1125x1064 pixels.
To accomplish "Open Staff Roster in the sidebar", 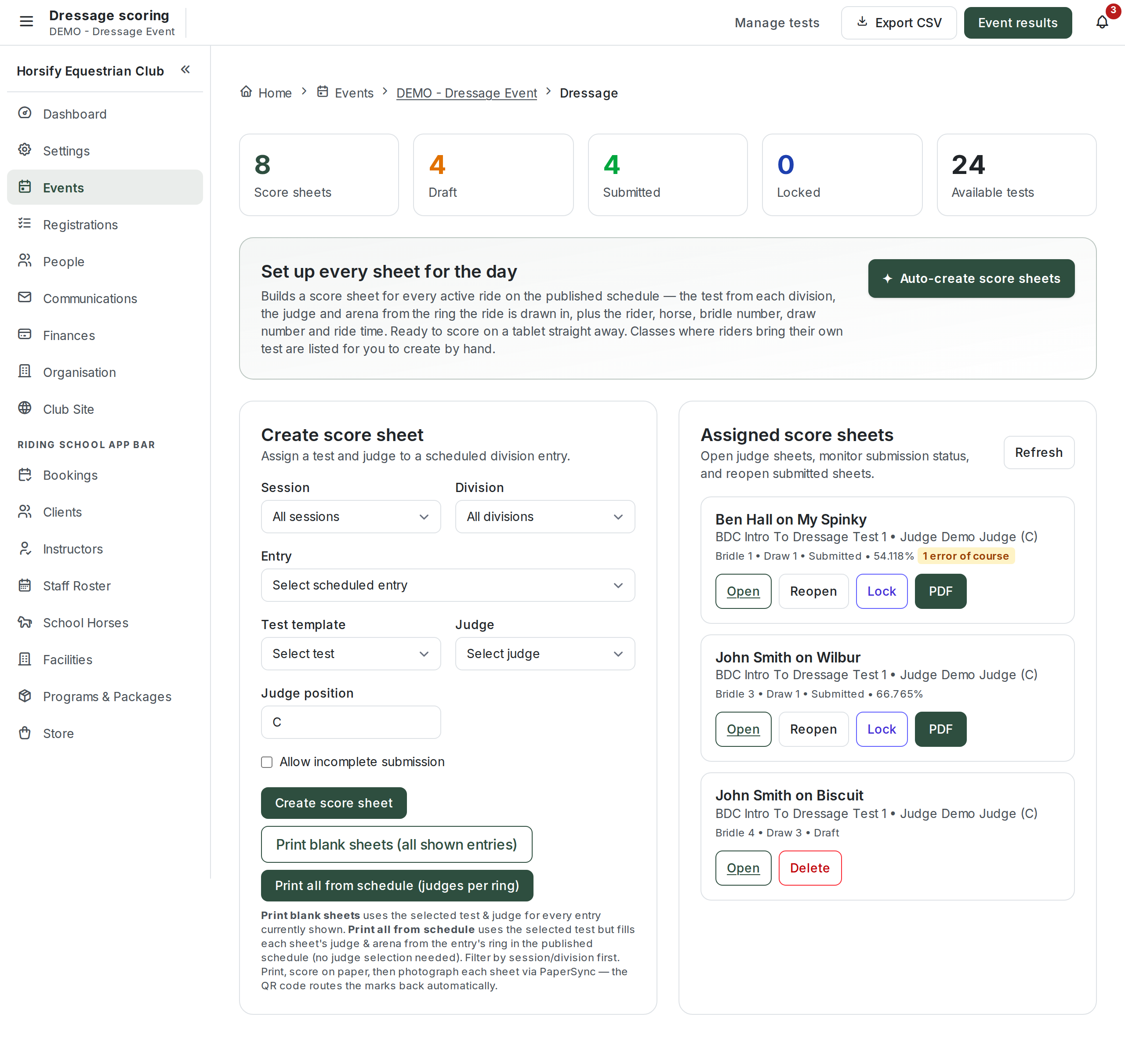I will pos(105,586).
